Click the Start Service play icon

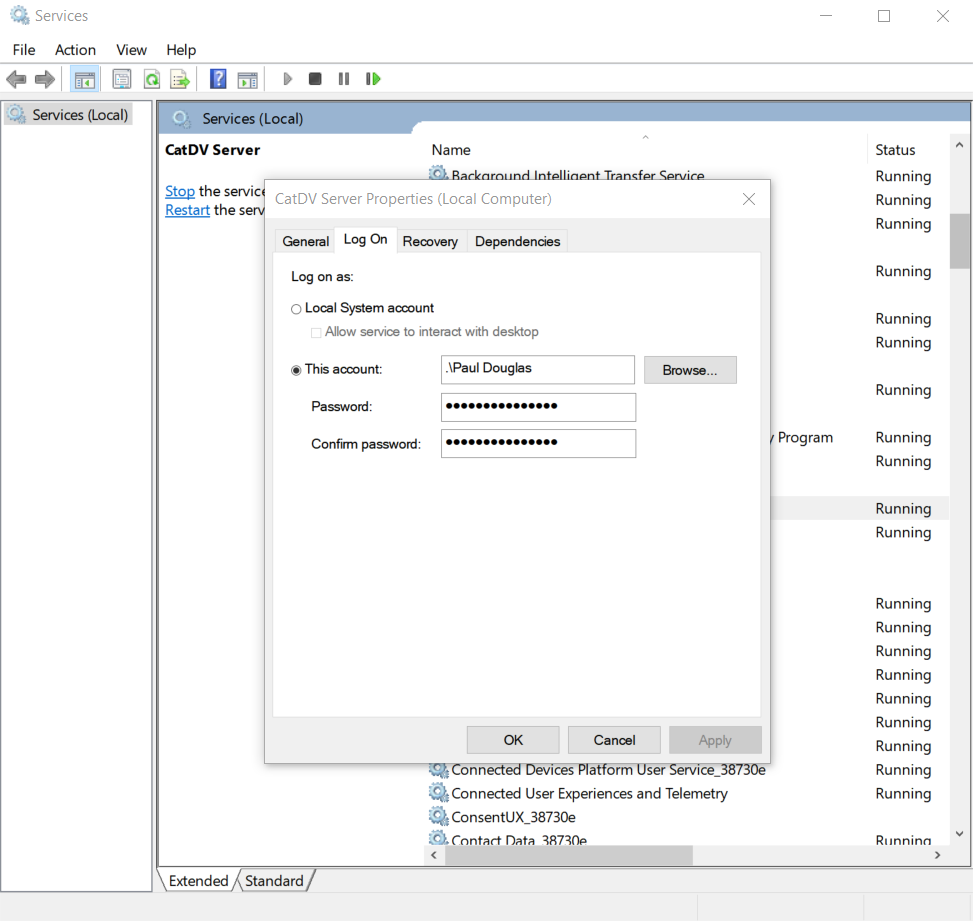point(287,79)
